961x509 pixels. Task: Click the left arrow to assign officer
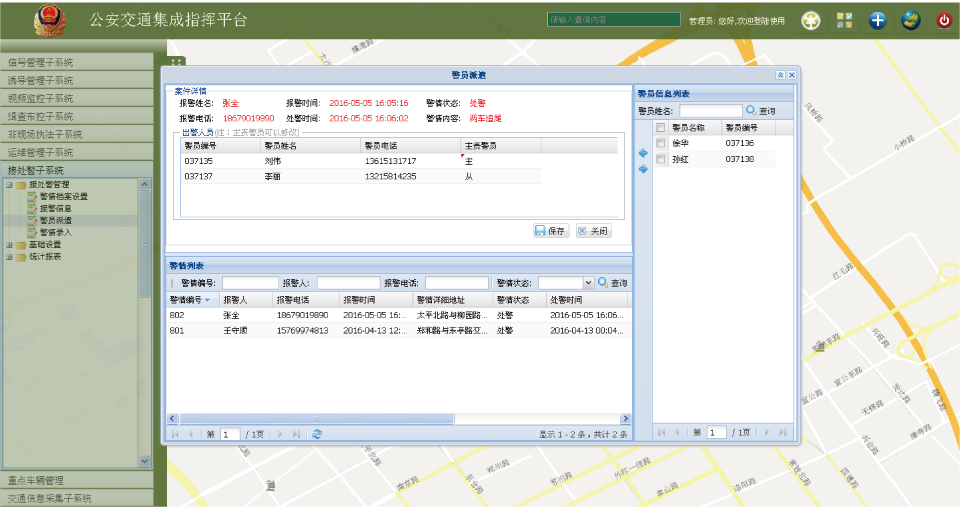(x=643, y=153)
